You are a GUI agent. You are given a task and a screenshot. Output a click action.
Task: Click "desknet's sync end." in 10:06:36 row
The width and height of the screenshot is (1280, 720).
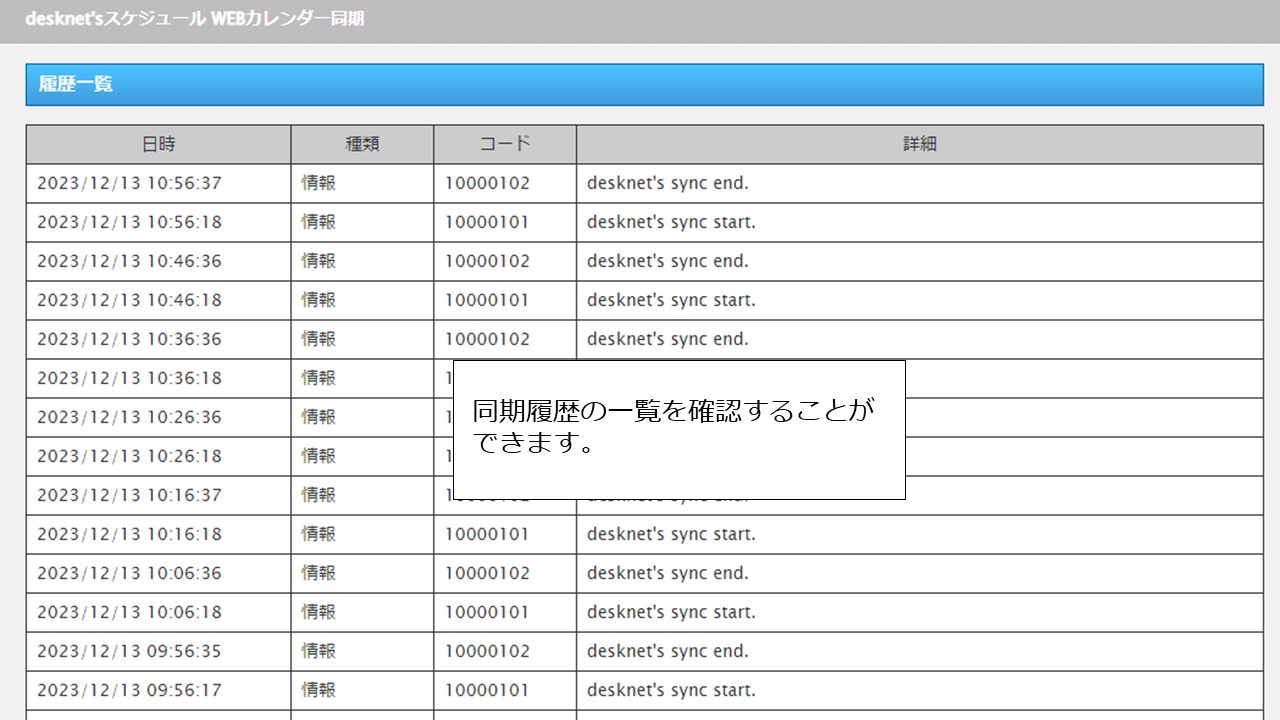667,573
